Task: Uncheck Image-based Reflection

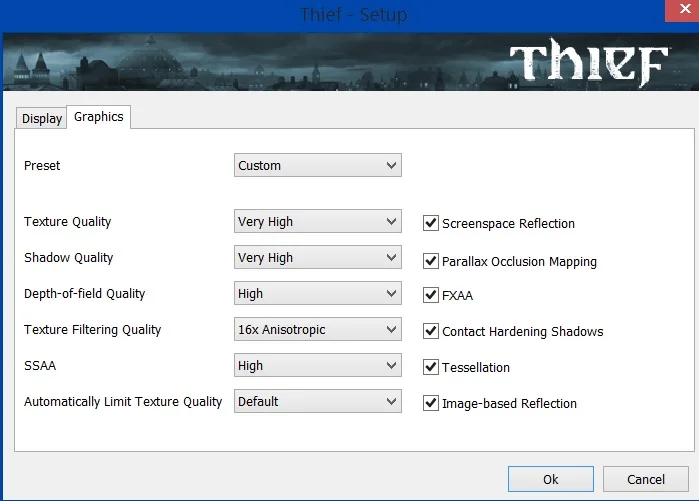Action: (x=431, y=403)
